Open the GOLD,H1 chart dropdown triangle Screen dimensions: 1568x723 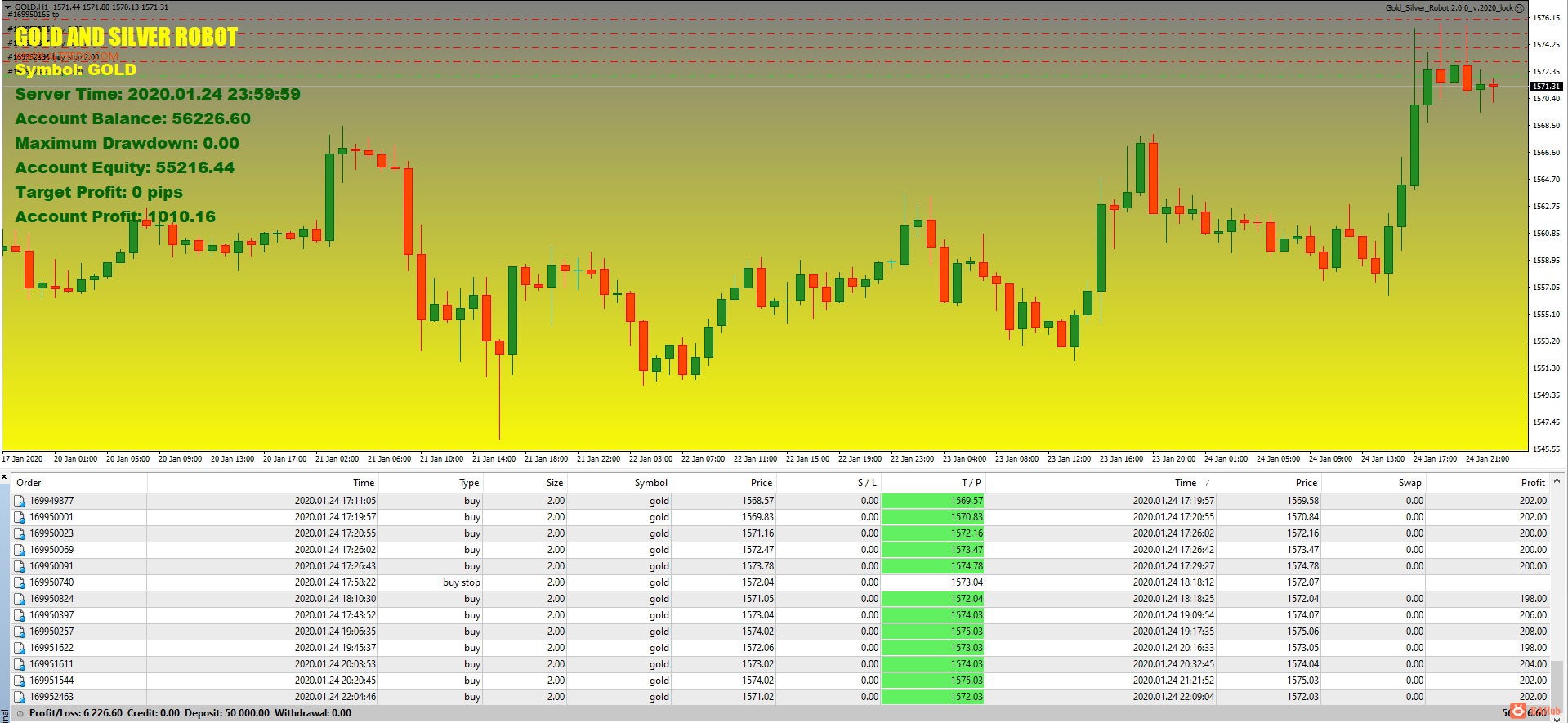(8, 7)
